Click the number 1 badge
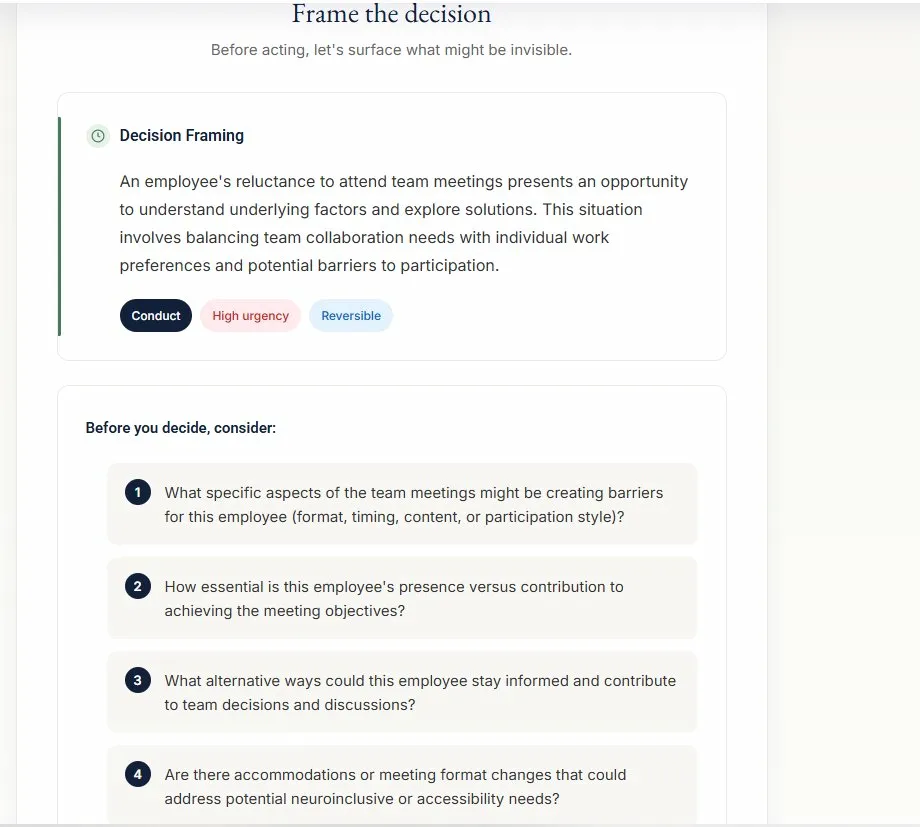The height and width of the screenshot is (827, 920). (138, 493)
